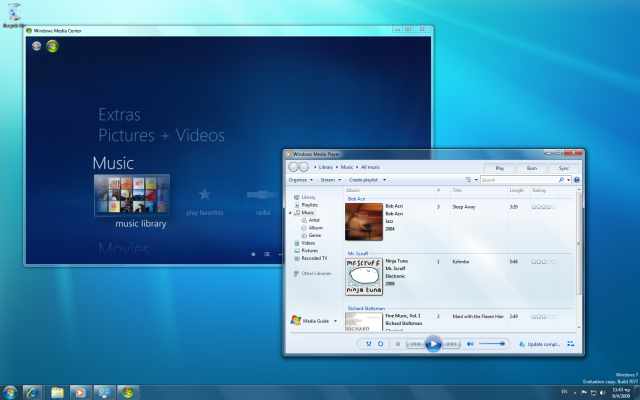Sort by the Rating column header
Viewport: 640px width, 400px height.
click(x=539, y=191)
